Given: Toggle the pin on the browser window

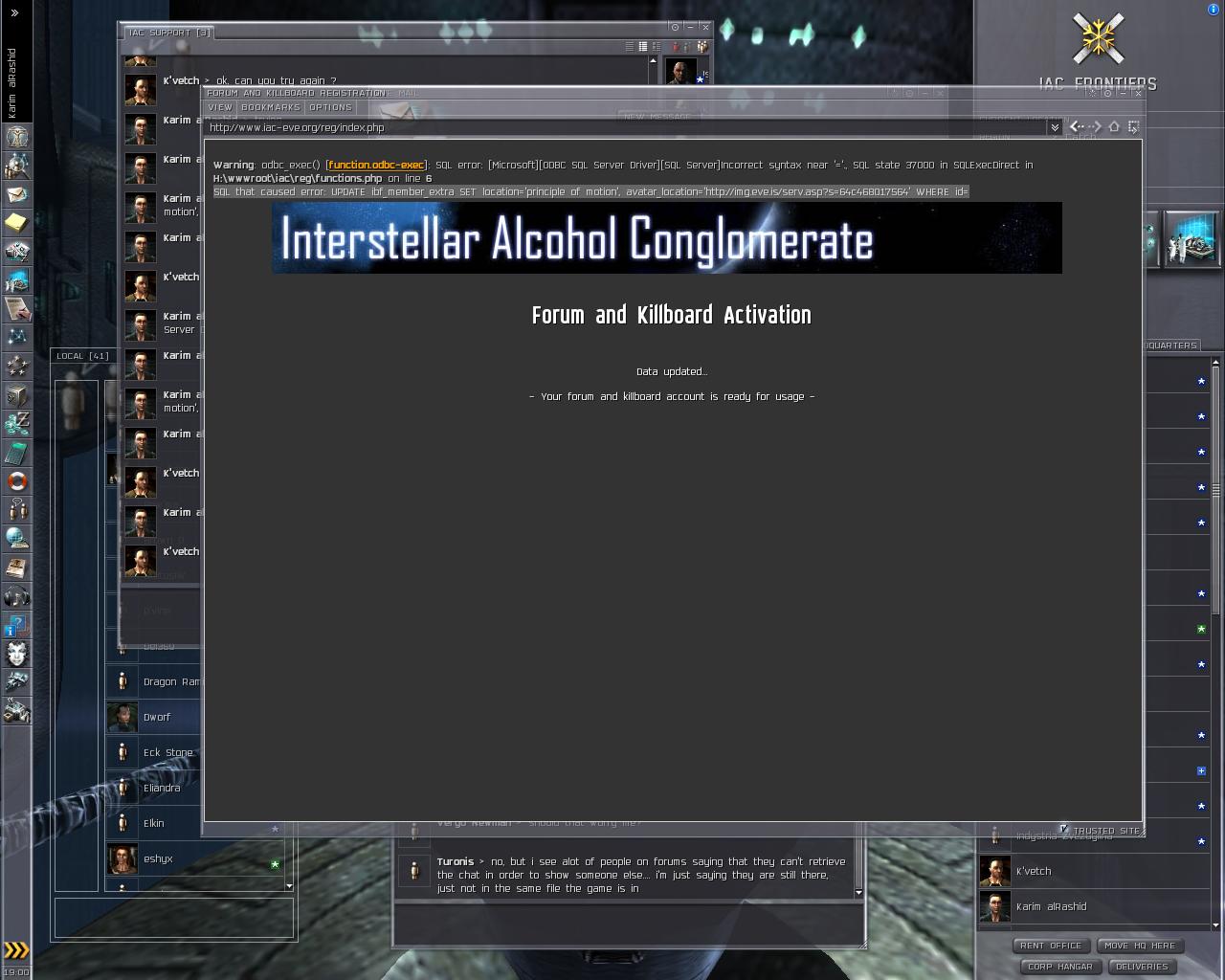Looking at the screenshot, I should point(1107,93).
